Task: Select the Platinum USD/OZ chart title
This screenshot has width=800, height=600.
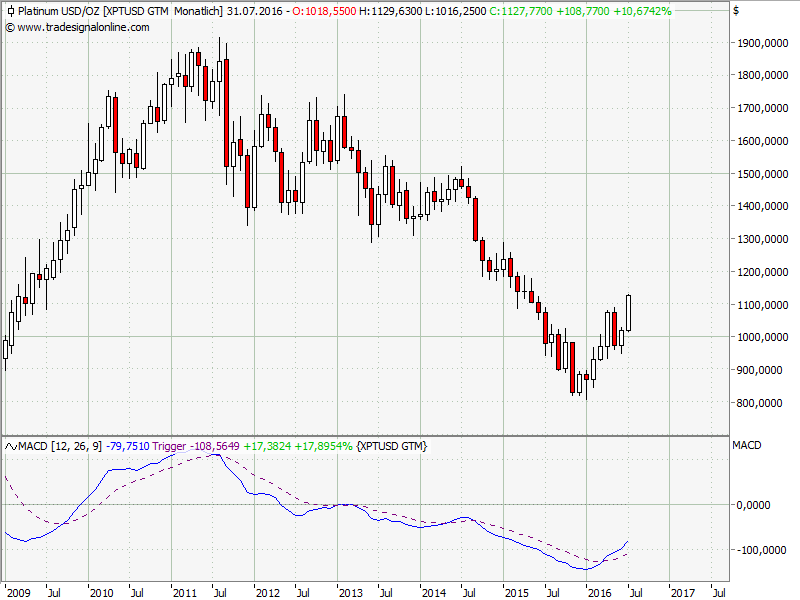Action: [x=58, y=11]
